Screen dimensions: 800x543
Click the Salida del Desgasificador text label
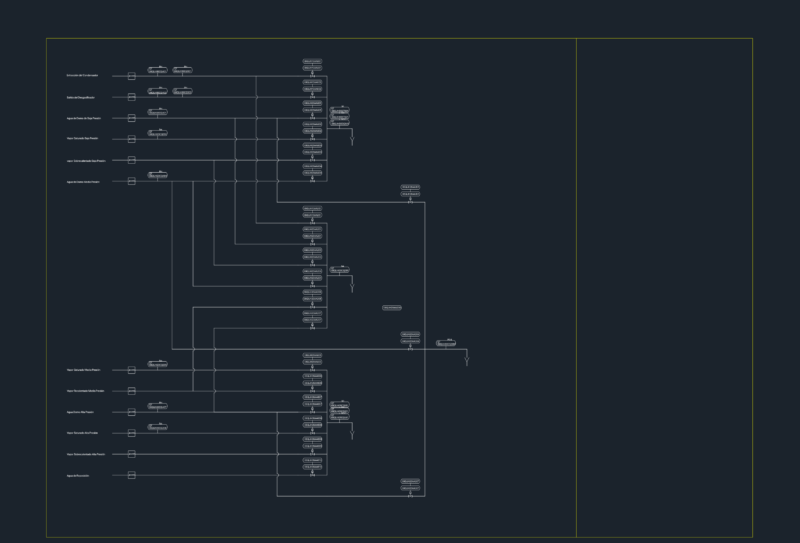[x=81, y=97]
